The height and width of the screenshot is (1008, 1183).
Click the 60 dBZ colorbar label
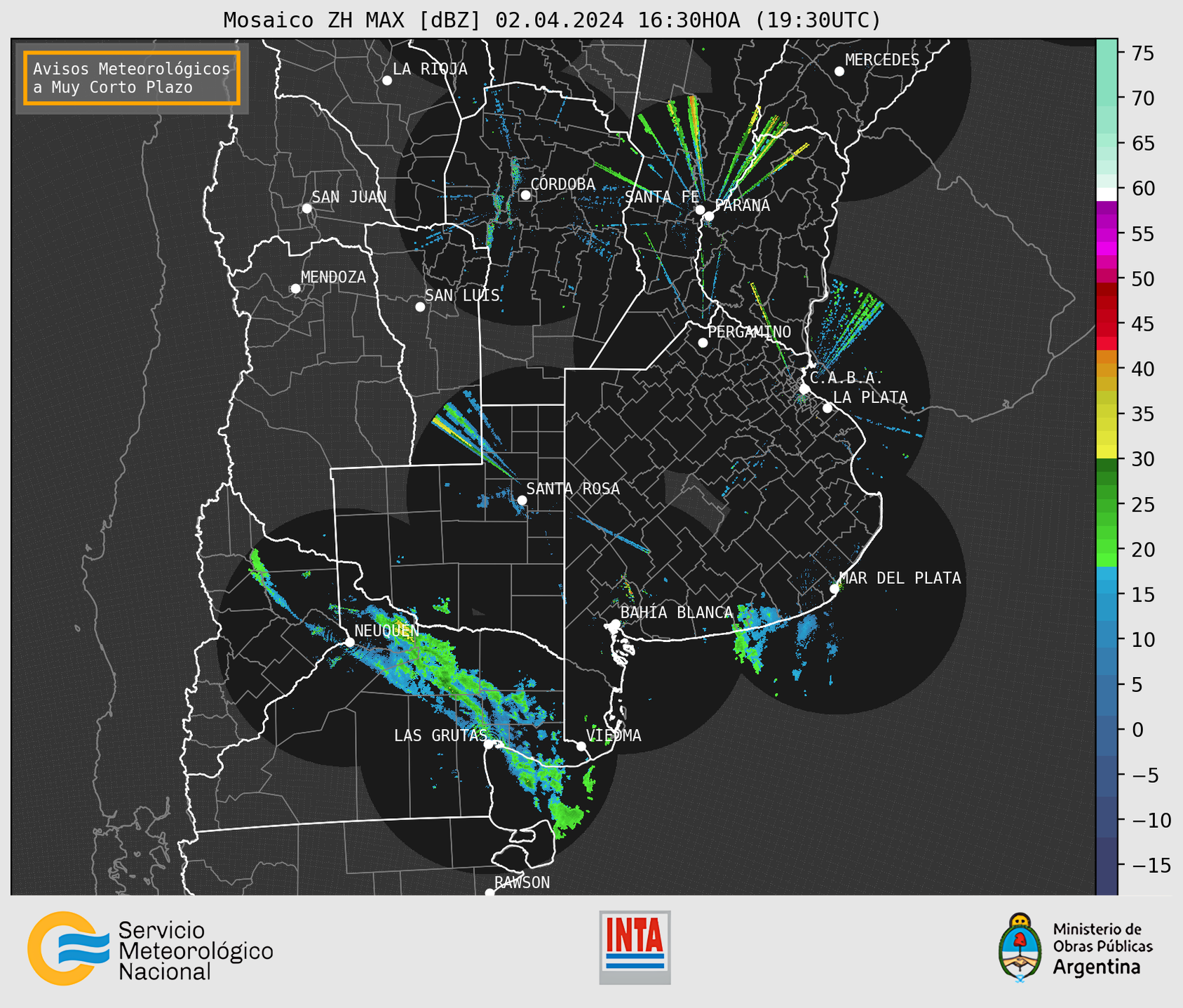[1142, 189]
